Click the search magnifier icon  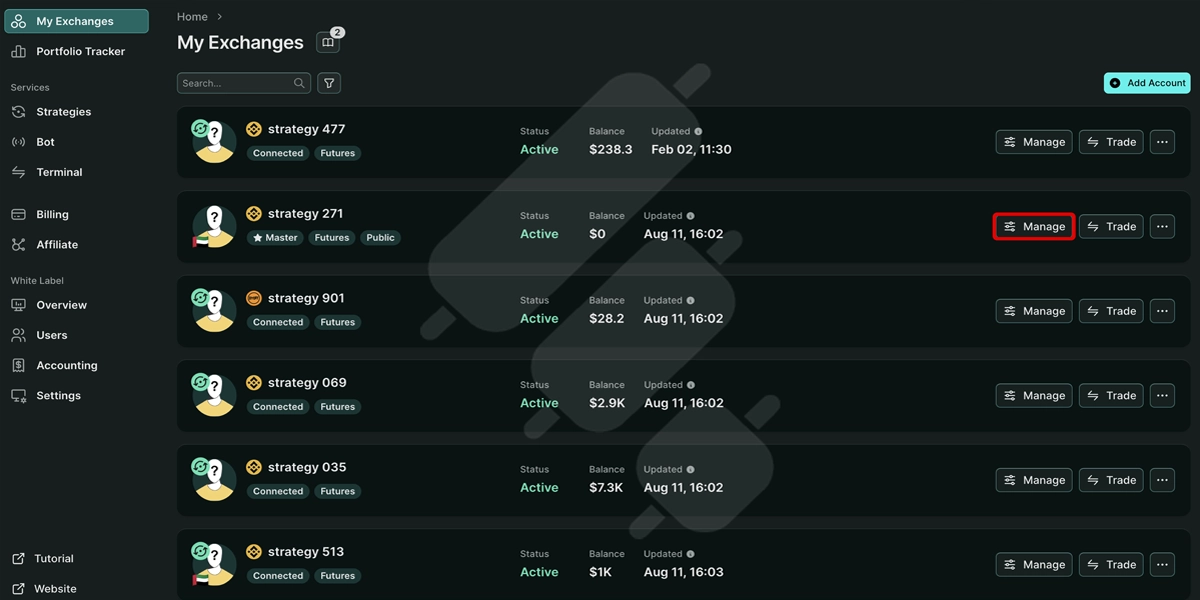pyautogui.click(x=299, y=83)
